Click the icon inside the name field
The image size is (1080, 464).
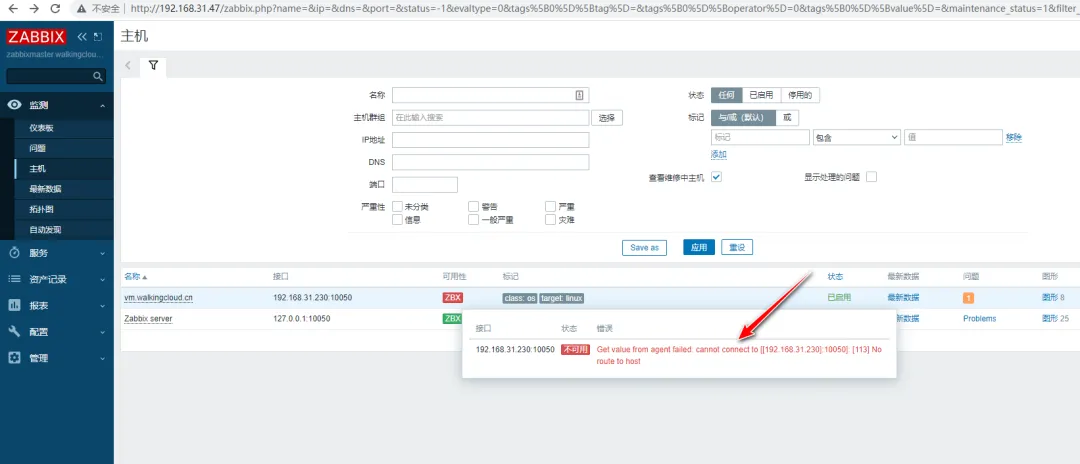click(579, 95)
